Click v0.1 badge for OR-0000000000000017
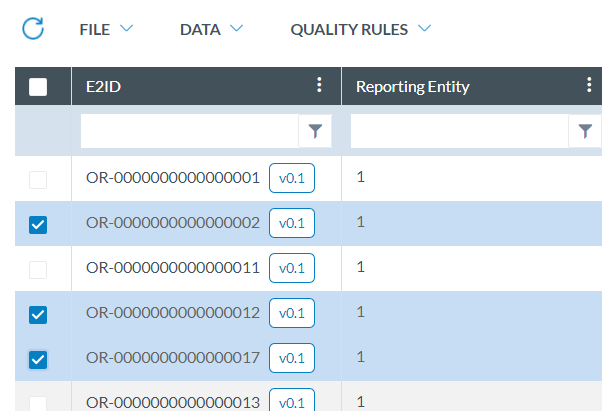The width and height of the screenshot is (602, 411). click(292, 358)
